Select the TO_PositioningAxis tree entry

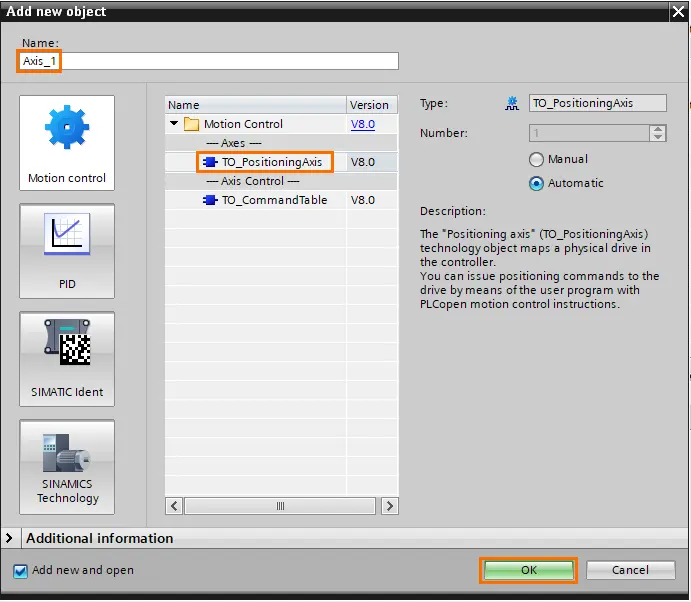[272, 162]
